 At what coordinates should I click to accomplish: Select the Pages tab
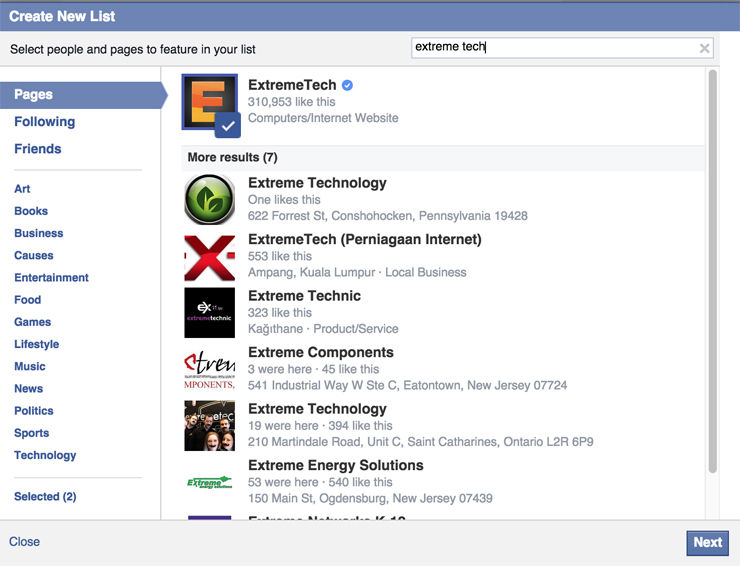click(34, 95)
